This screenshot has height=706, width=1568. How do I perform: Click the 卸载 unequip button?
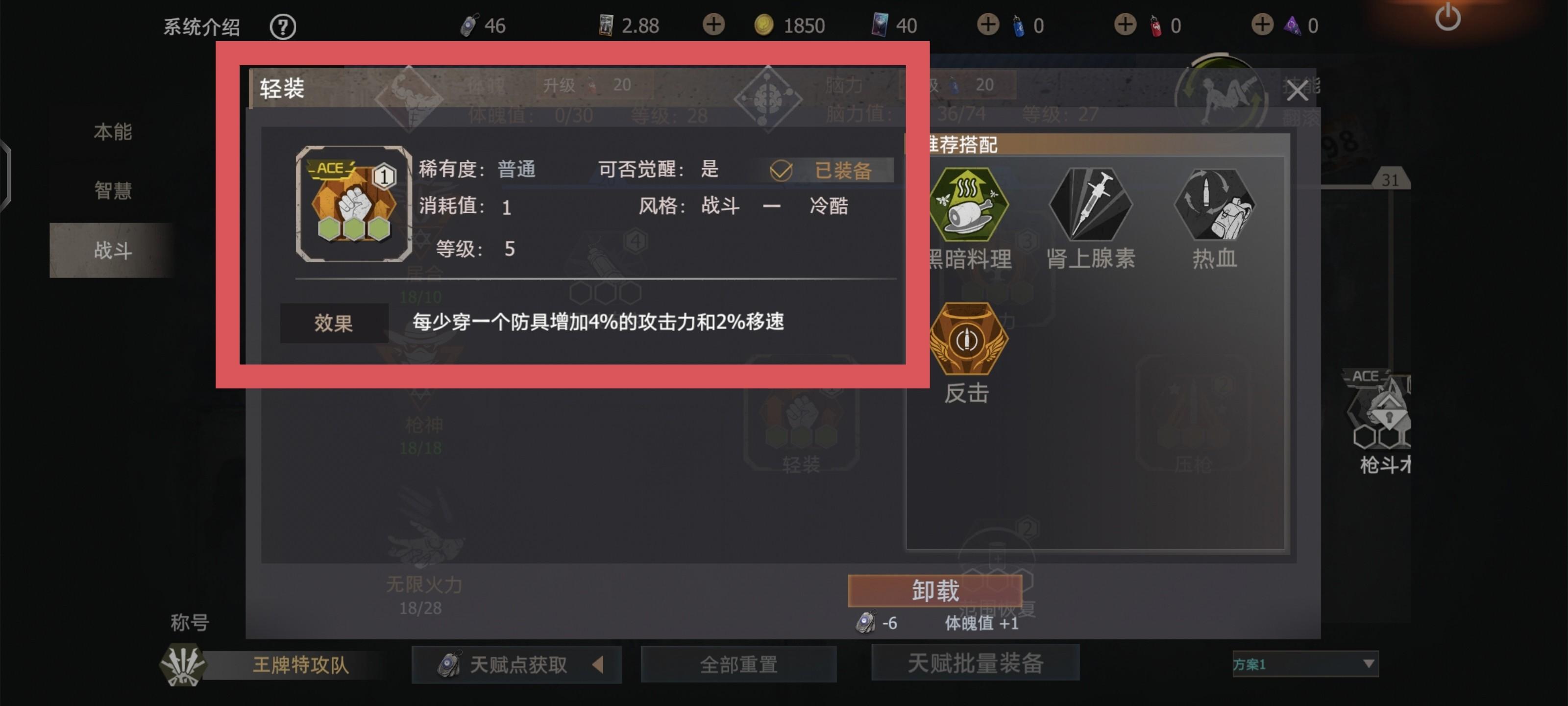(935, 591)
